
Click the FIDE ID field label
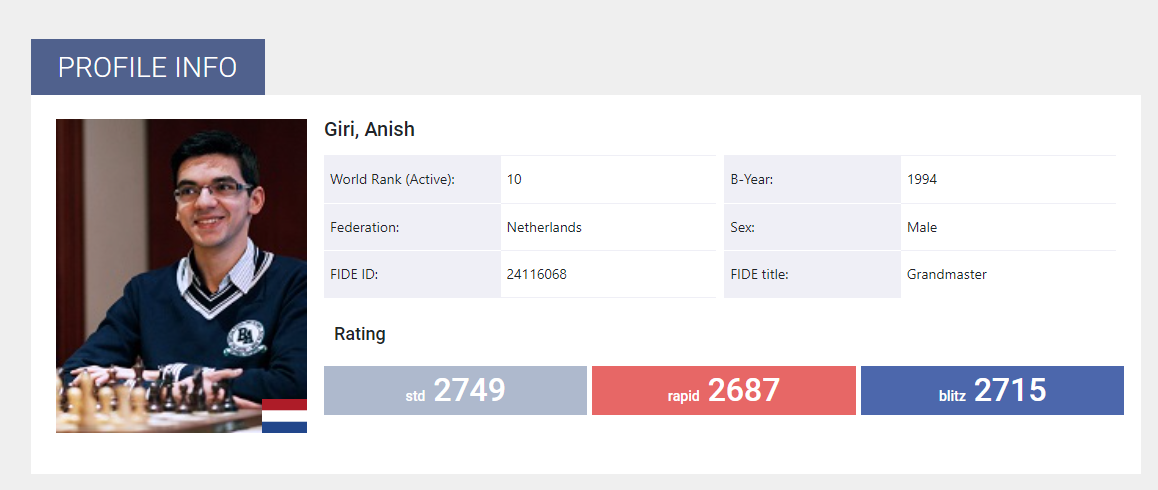[354, 275]
